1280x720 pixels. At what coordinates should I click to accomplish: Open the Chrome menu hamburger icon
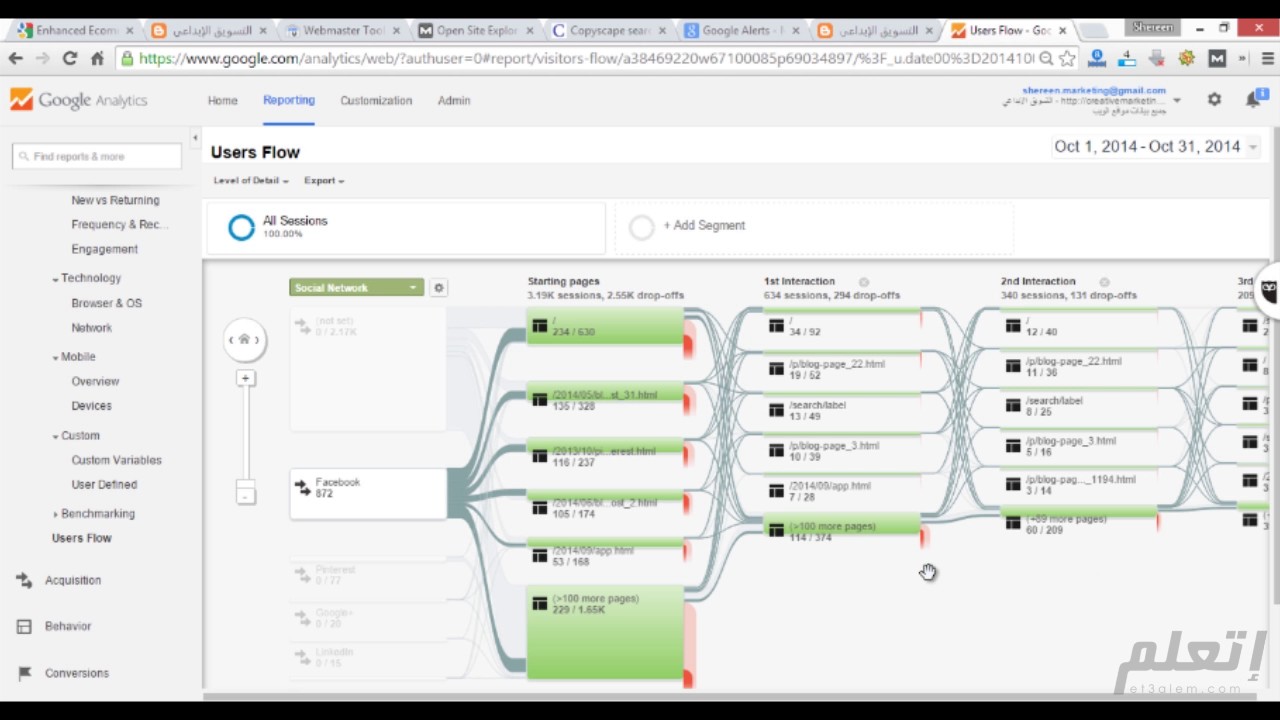click(x=1268, y=59)
